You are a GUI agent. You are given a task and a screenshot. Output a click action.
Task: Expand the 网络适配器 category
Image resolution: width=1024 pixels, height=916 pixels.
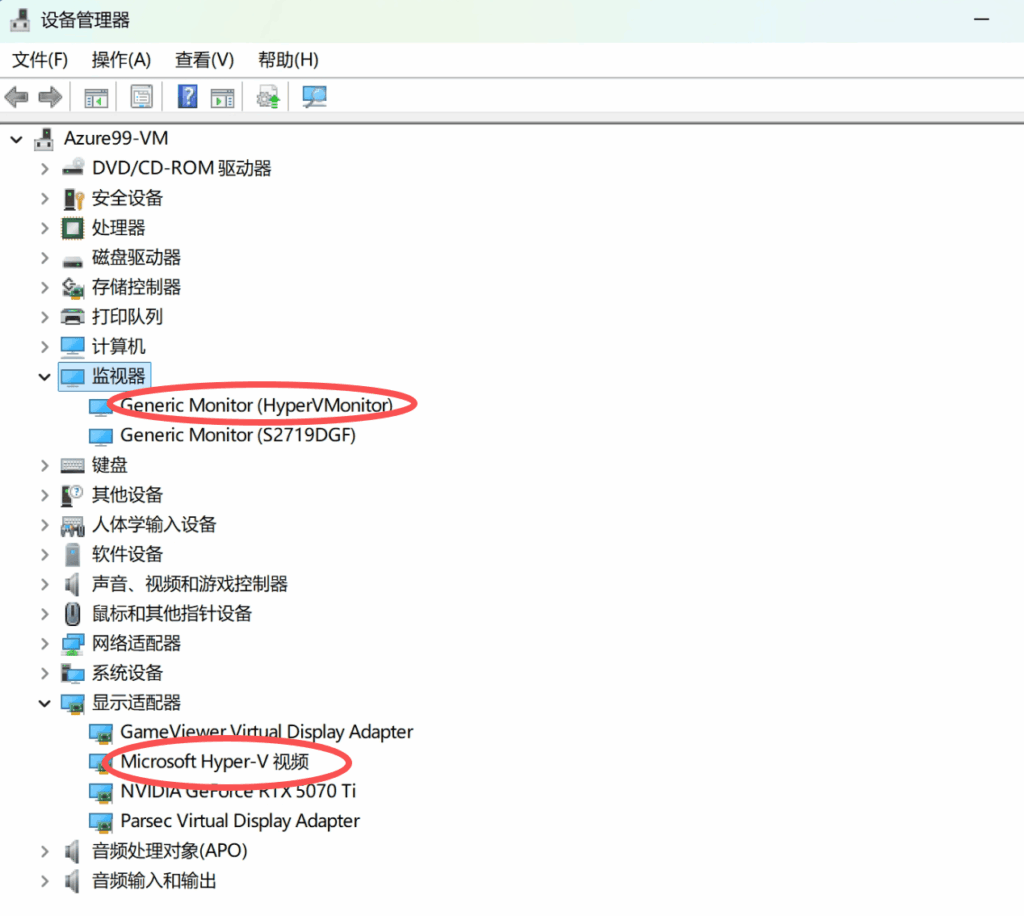click(44, 643)
